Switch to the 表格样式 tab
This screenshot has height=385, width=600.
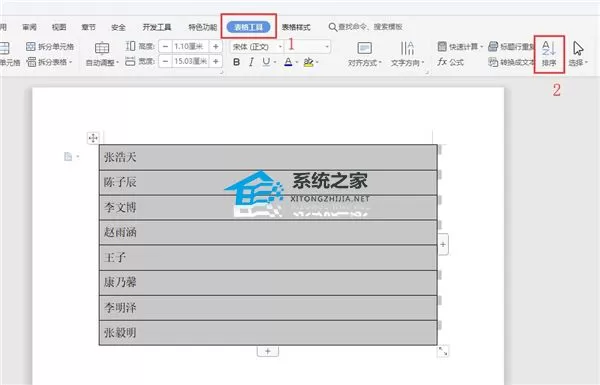pyautogui.click(x=296, y=27)
